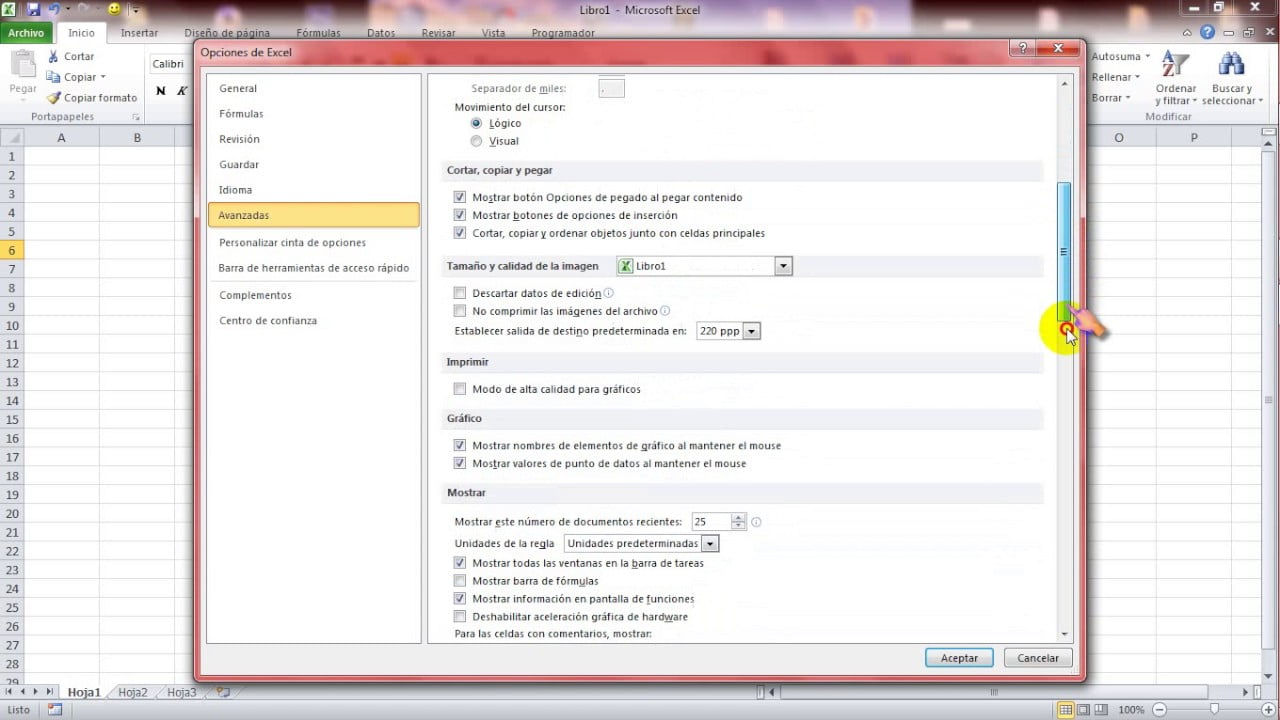This screenshot has width=1280, height=720.
Task: Switch to the Programador ribbon tab
Action: 563,33
